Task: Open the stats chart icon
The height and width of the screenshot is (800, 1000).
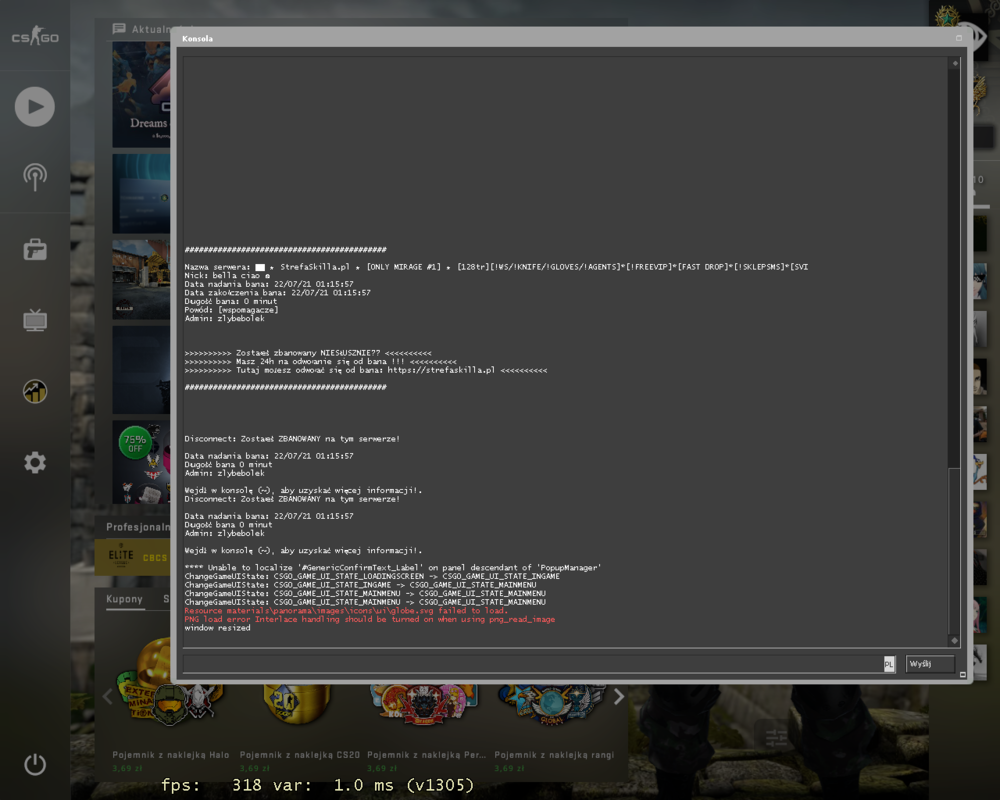Action: [35, 391]
